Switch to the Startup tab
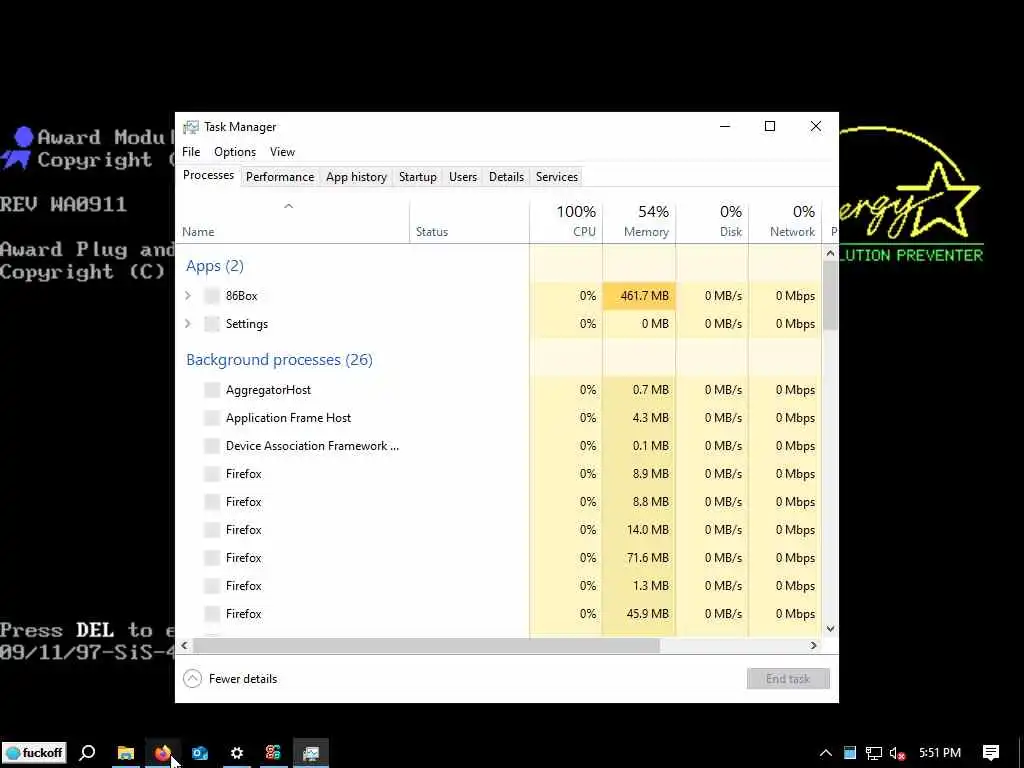Viewport: 1024px width, 768px height. [418, 177]
